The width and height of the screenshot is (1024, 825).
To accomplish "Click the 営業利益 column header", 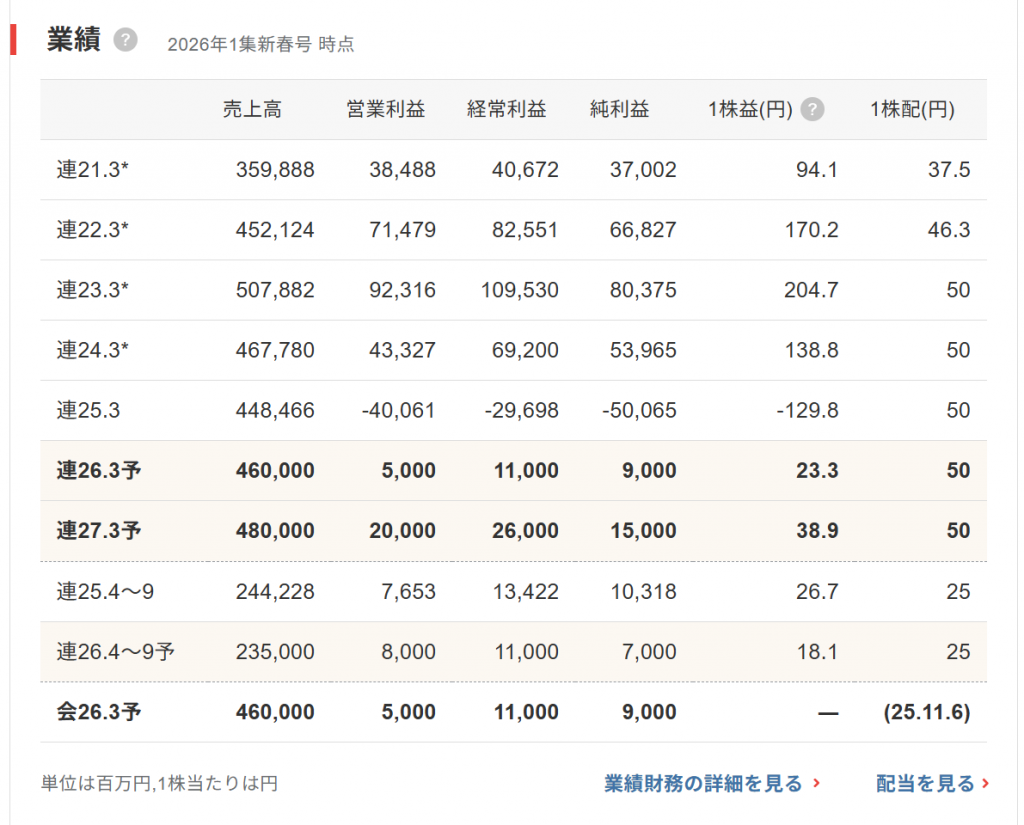I will click(x=385, y=110).
